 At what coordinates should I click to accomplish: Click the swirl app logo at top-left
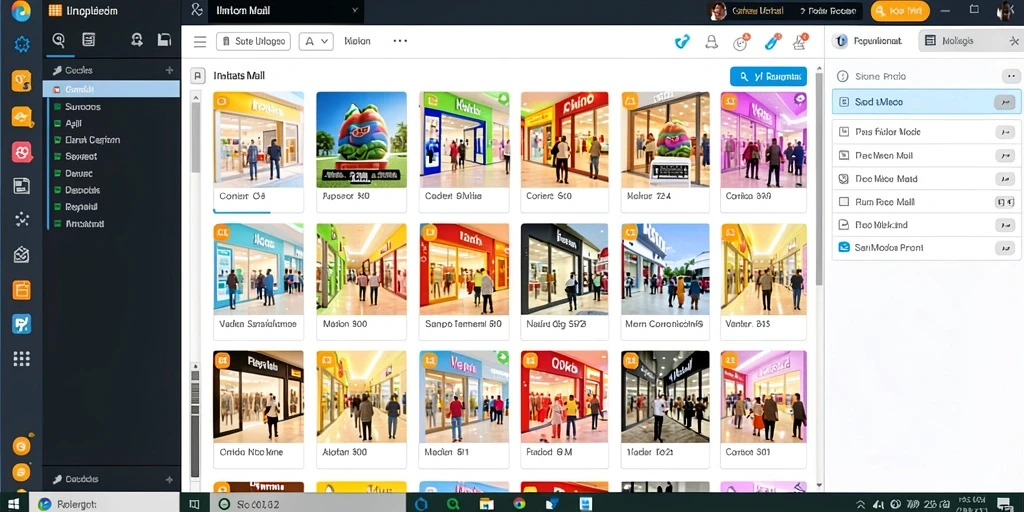tap(21, 11)
